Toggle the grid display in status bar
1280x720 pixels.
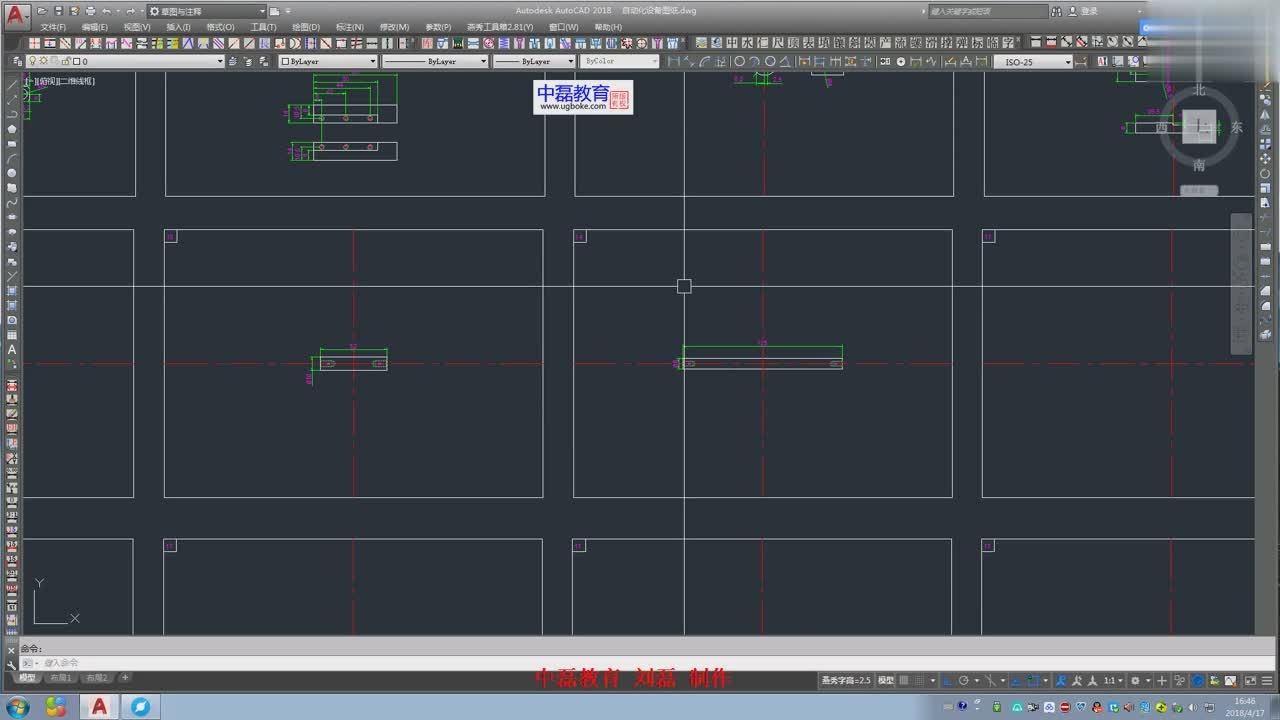point(906,680)
